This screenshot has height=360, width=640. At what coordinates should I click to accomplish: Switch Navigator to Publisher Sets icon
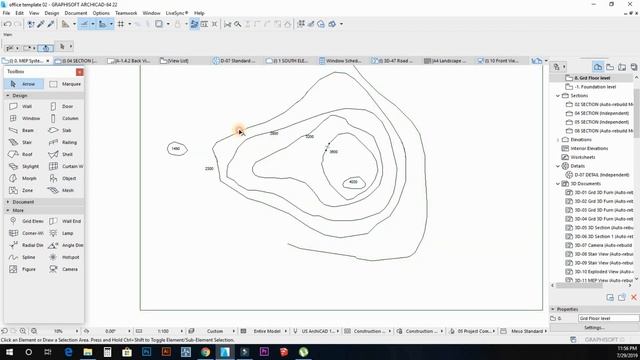pyautogui.click(x=633, y=67)
